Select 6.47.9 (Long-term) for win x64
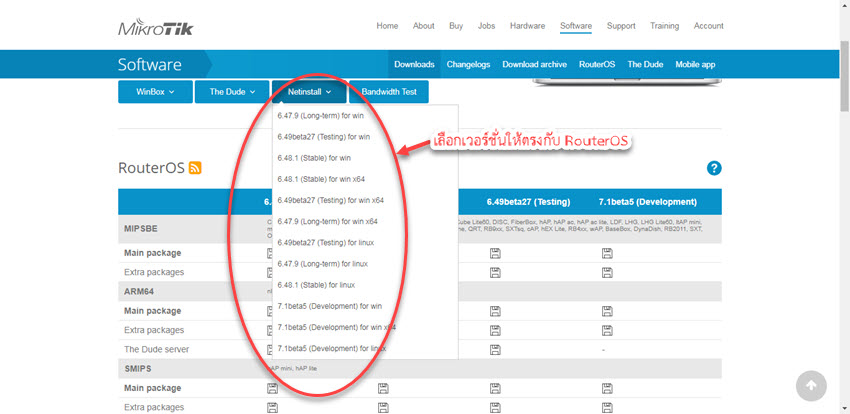850x414 pixels. (x=327, y=222)
